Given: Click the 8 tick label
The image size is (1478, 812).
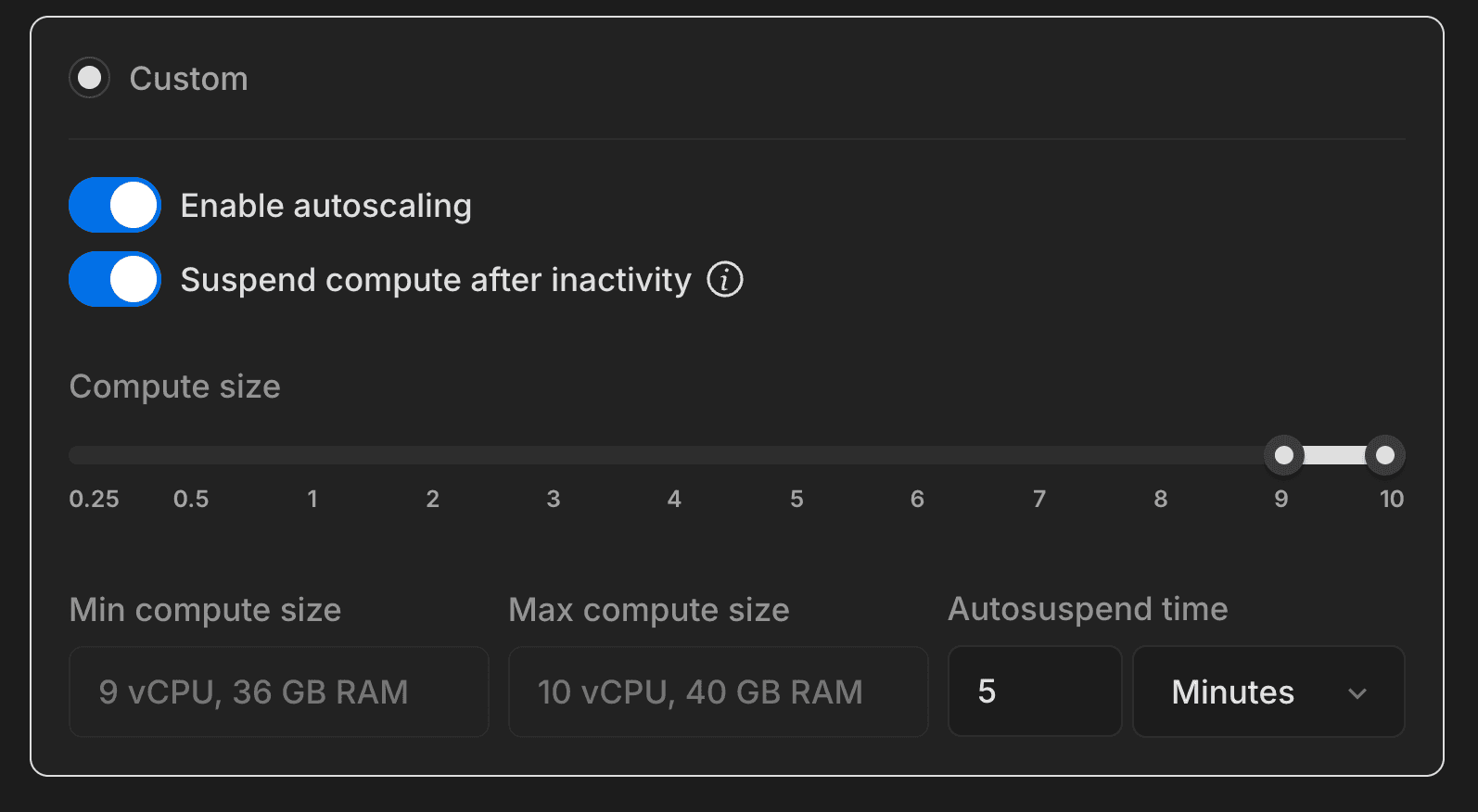Looking at the screenshot, I should (x=1160, y=499).
